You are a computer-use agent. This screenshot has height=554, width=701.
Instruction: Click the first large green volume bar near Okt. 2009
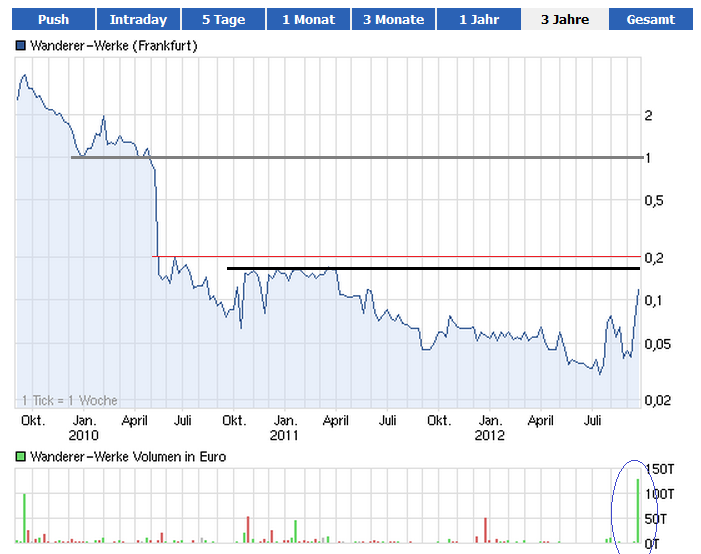(x=25, y=518)
